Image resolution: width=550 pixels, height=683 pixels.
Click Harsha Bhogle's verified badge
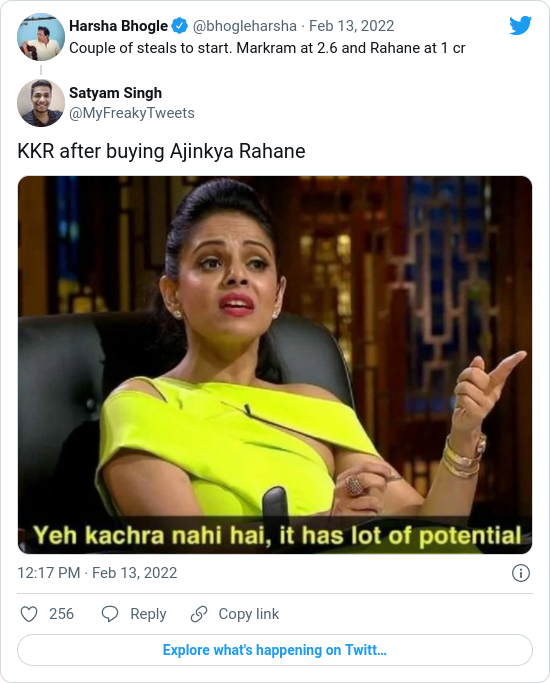tap(179, 26)
